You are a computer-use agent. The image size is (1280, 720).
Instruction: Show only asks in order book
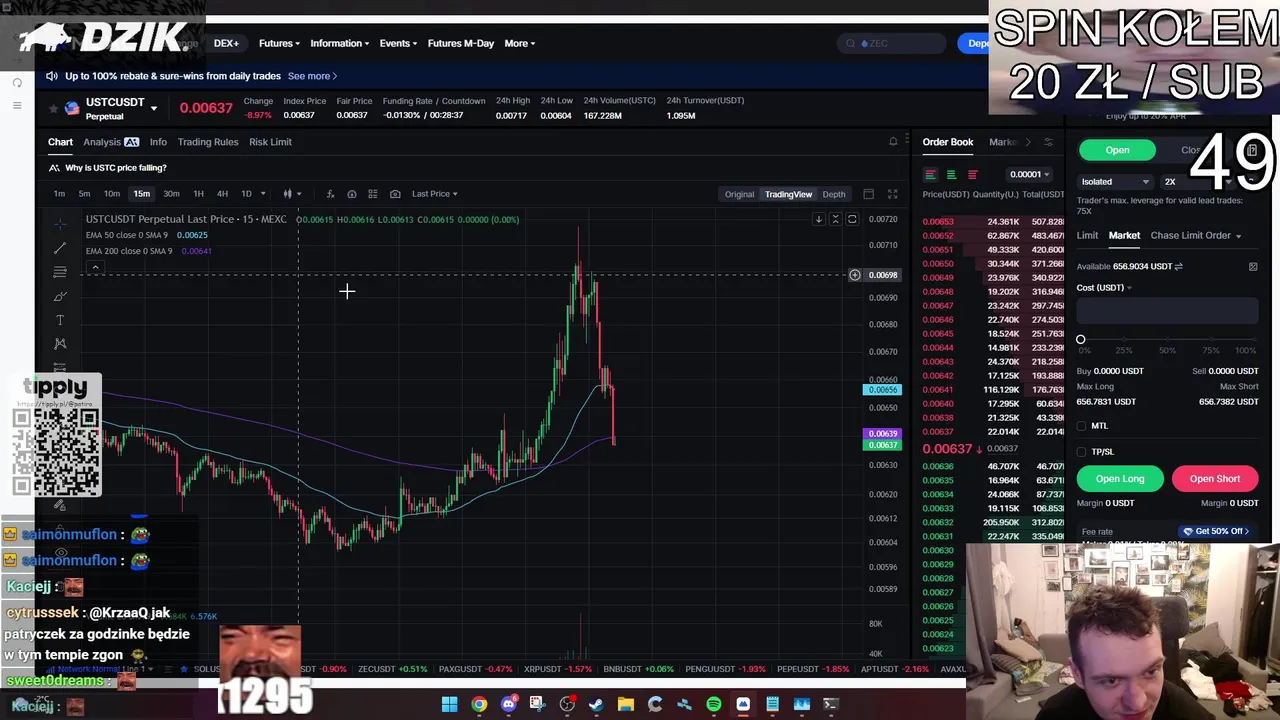tap(972, 174)
